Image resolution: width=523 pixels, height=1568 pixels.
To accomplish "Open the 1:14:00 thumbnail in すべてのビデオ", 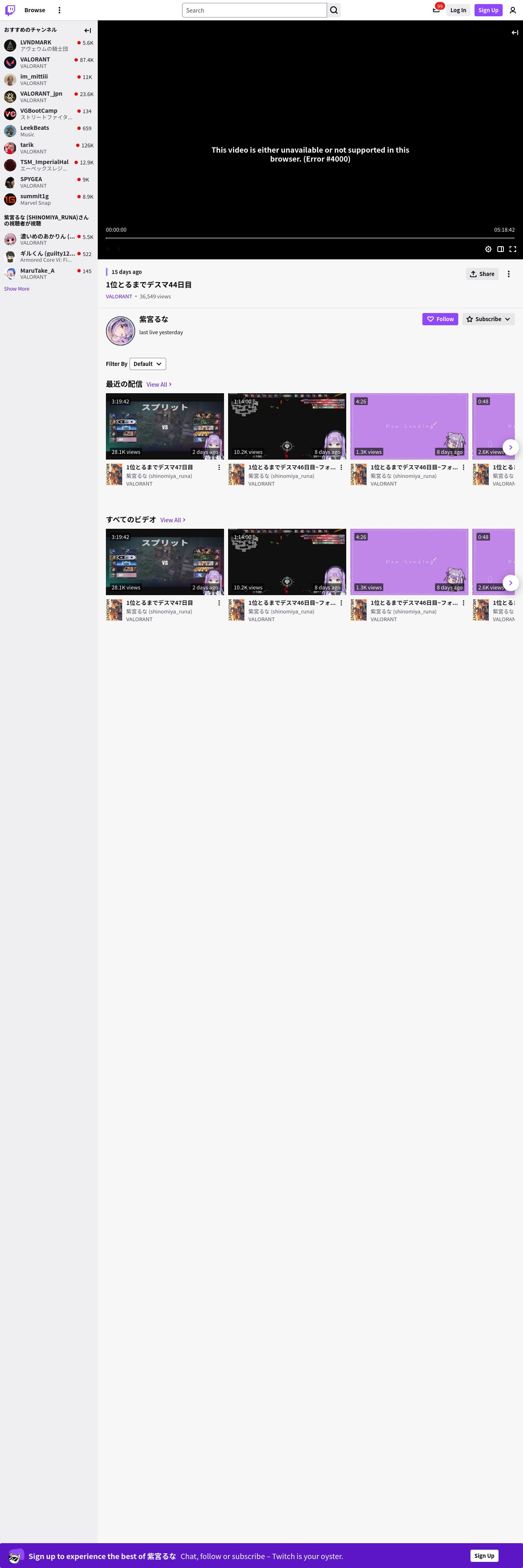I will point(288,562).
